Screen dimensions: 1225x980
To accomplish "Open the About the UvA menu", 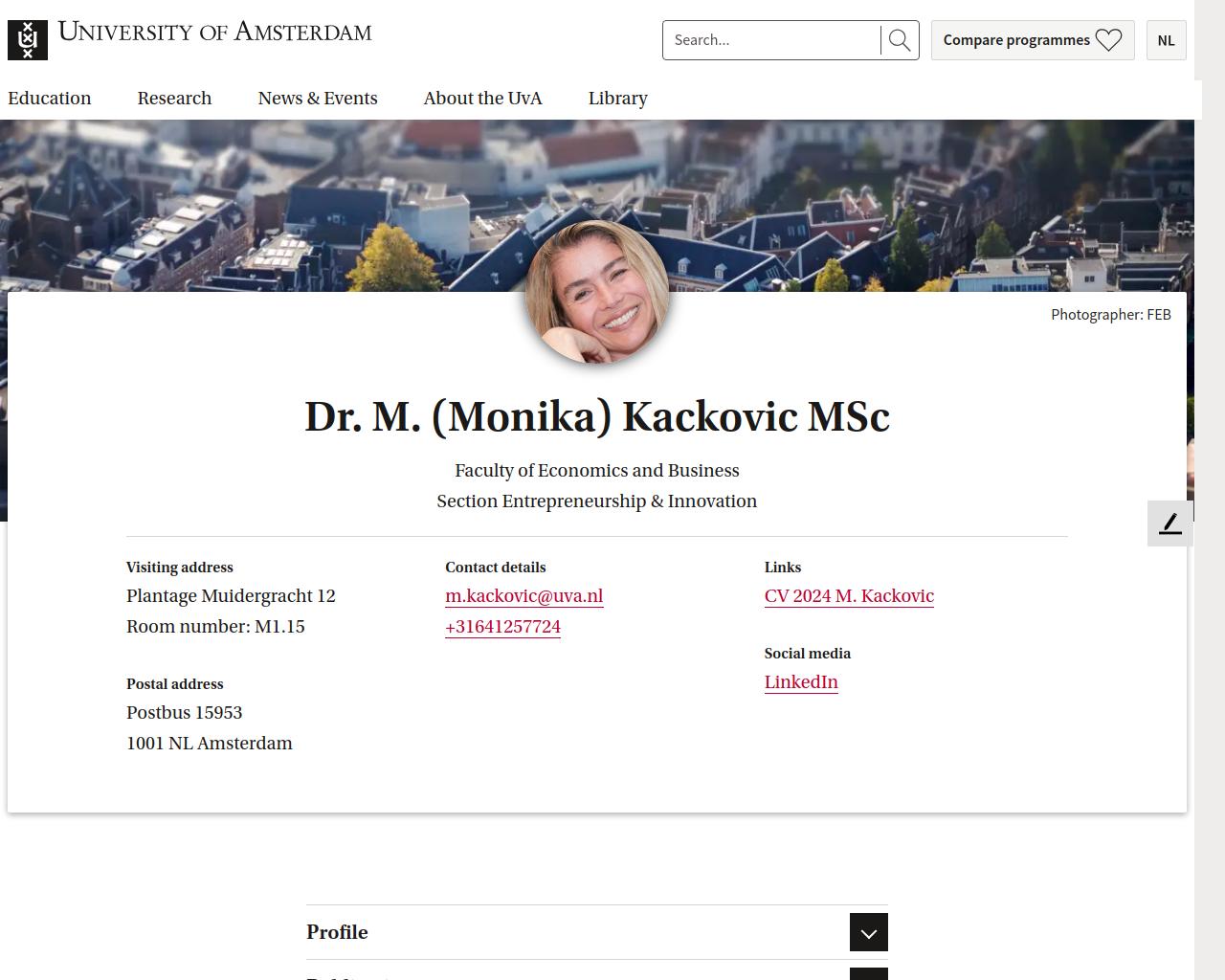I will (482, 99).
